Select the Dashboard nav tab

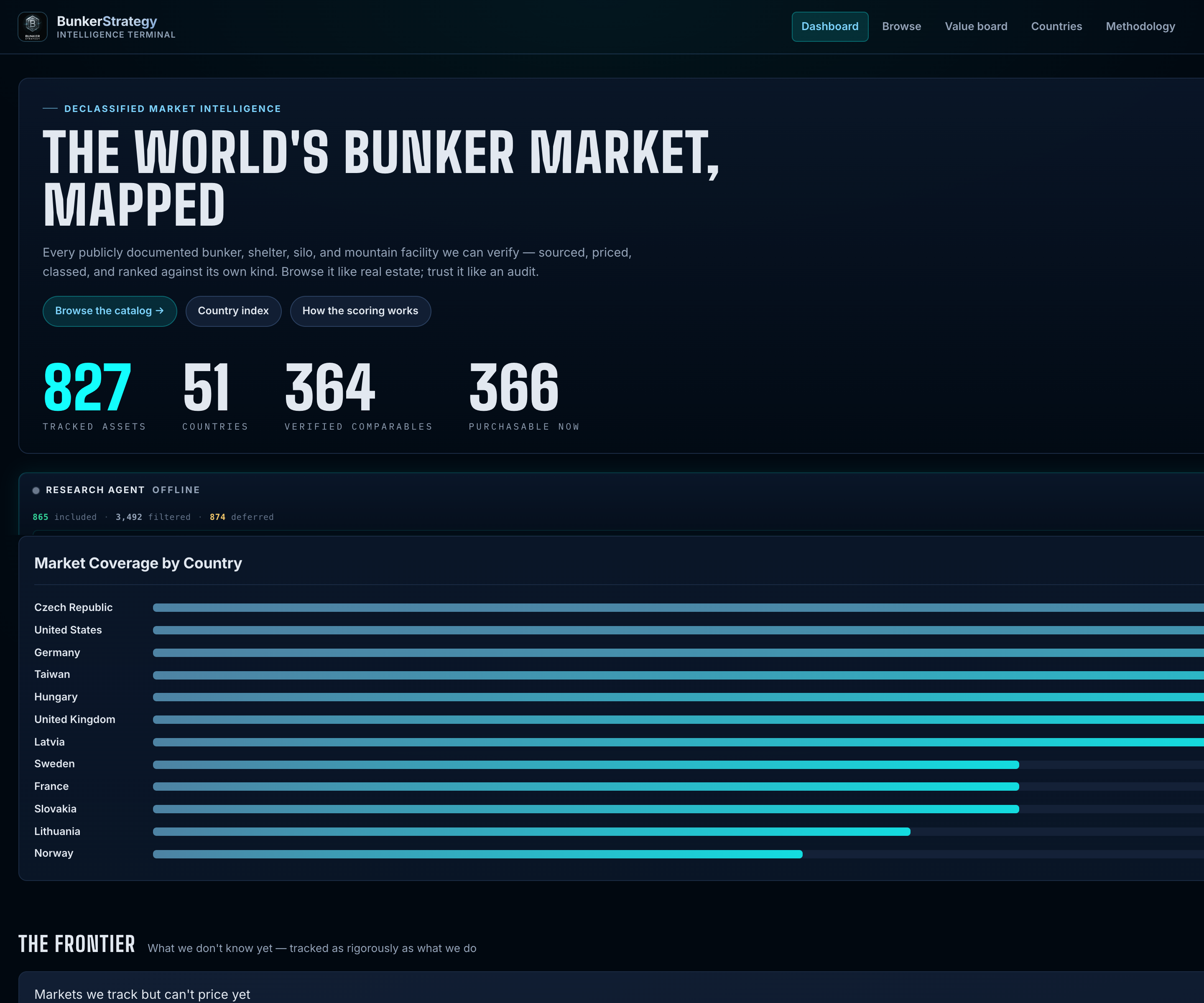click(829, 26)
